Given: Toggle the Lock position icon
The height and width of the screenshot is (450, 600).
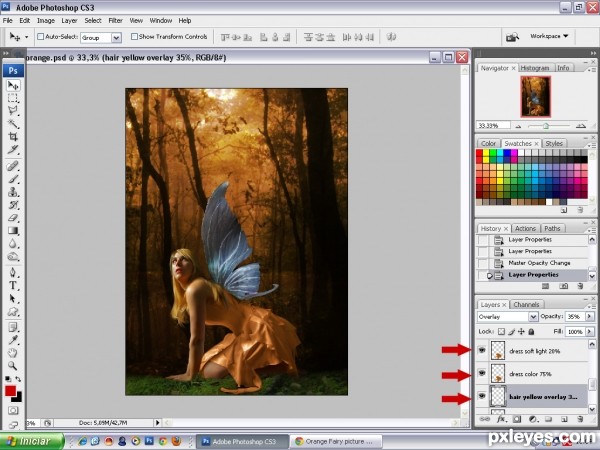Looking at the screenshot, I should click(x=521, y=332).
